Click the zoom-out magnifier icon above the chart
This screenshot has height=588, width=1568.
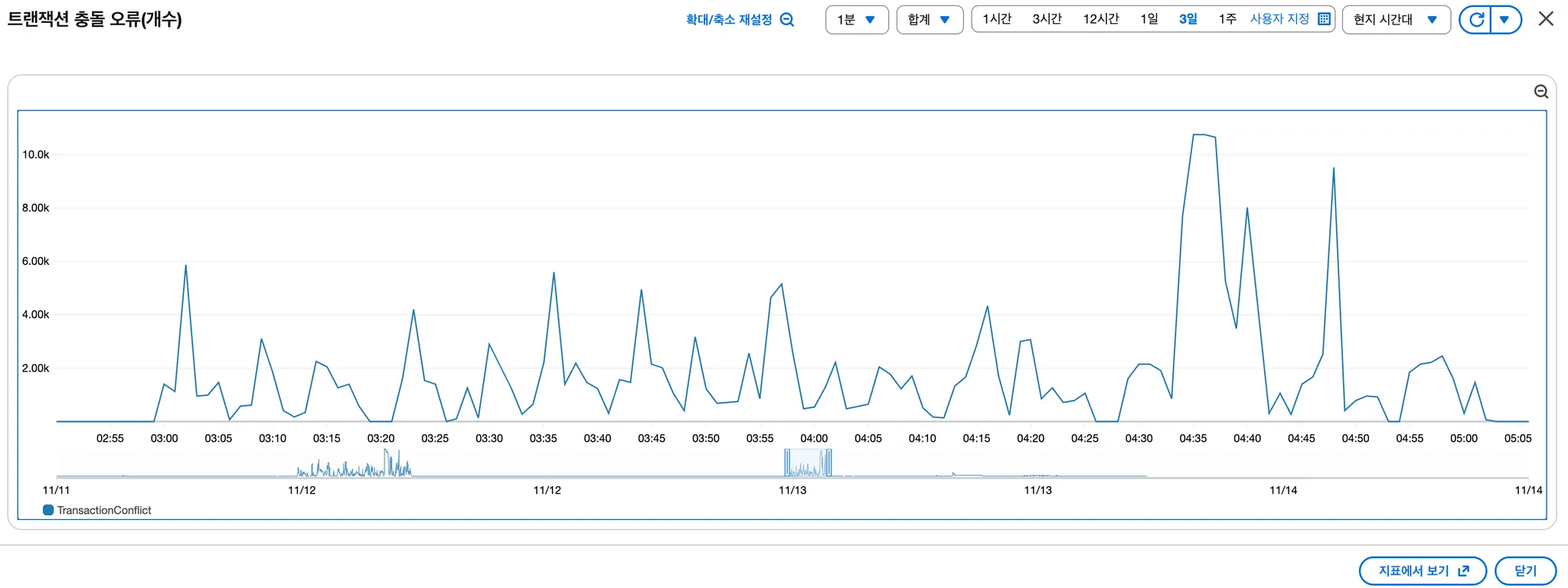click(1540, 92)
